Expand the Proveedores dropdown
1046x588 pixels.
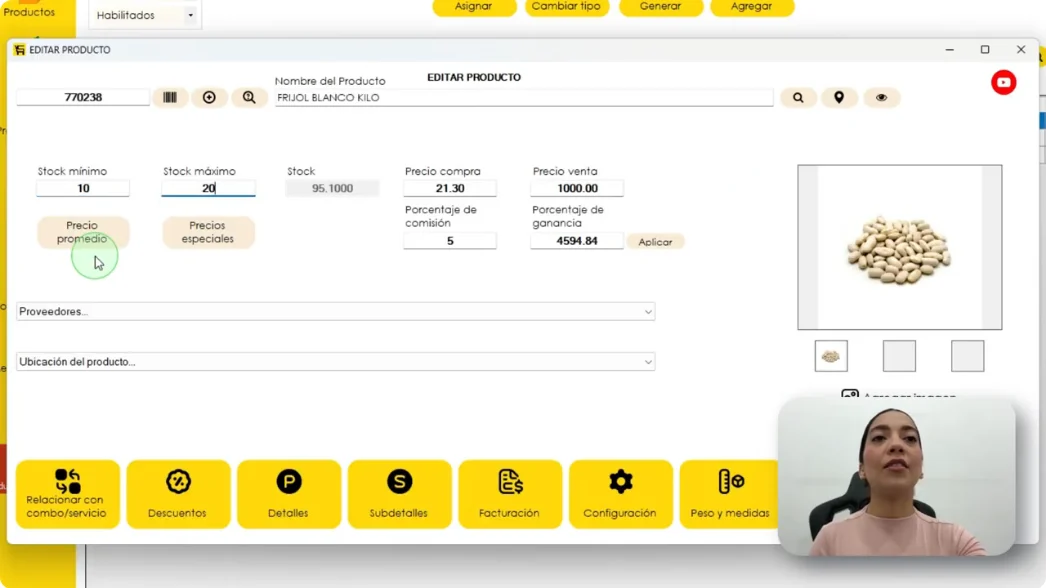click(x=336, y=312)
